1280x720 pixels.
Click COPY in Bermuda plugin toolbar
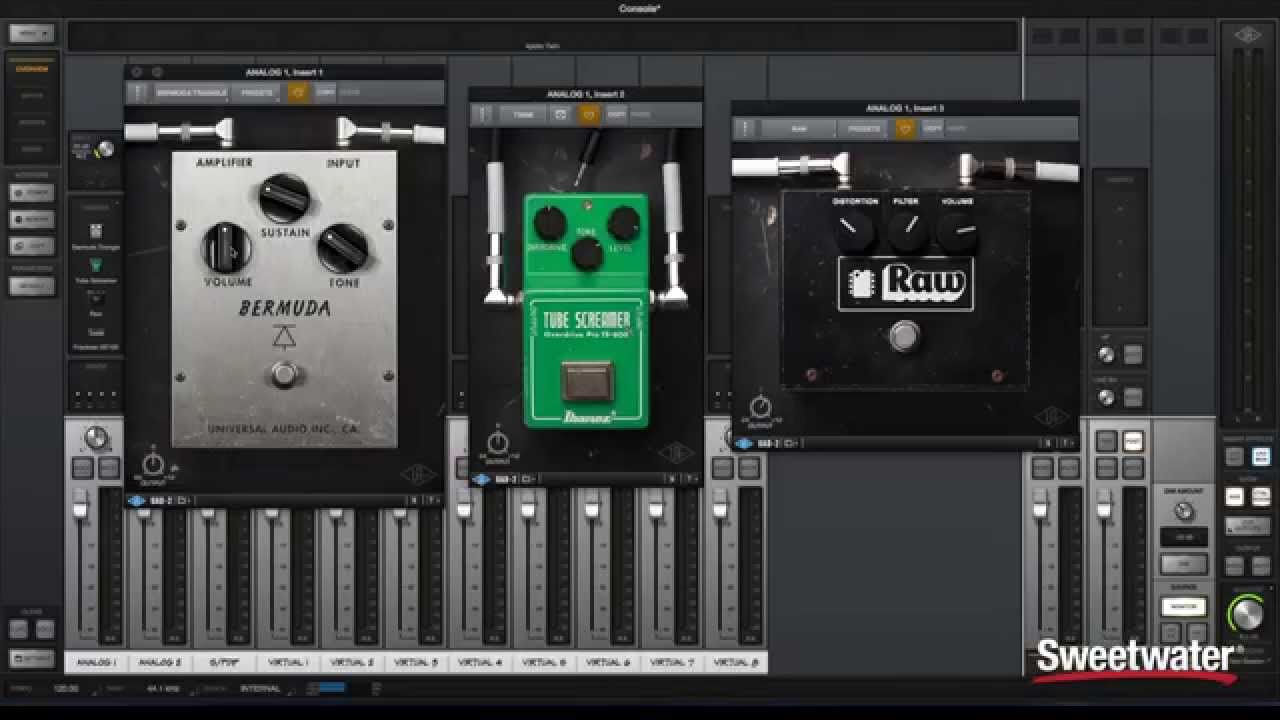click(325, 92)
